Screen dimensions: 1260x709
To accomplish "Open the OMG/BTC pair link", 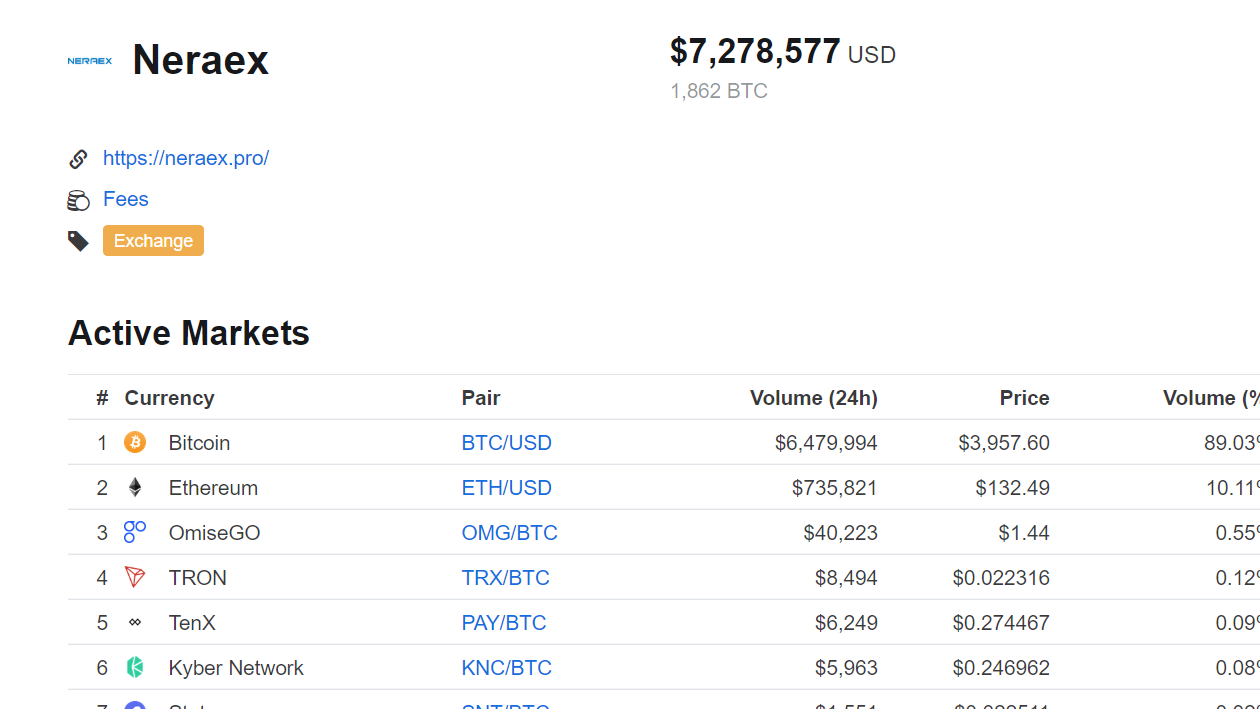I will click(x=510, y=532).
